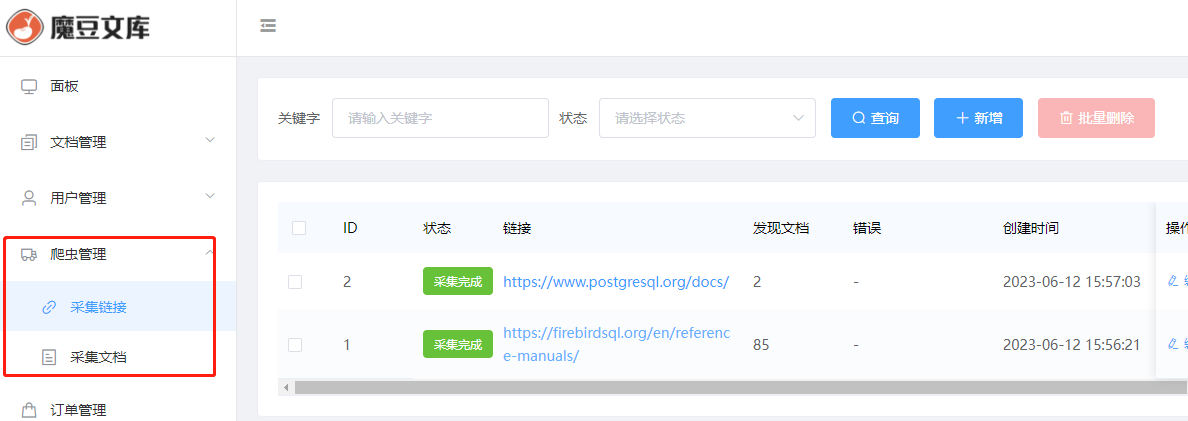Click the 爬虫管理 truck icon
Screen dimensions: 1188x421
click(29, 254)
